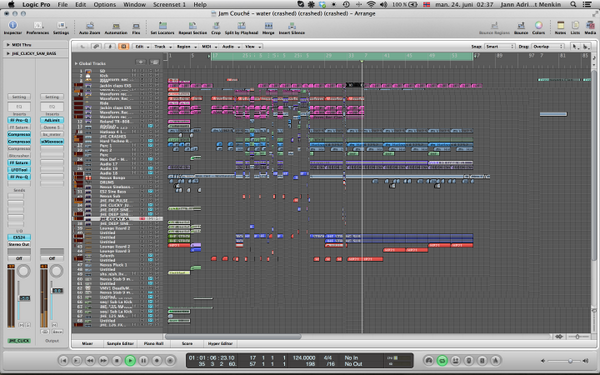Open the Audio local menu dropdown
Screen dimensions: 600x375
click(231, 47)
